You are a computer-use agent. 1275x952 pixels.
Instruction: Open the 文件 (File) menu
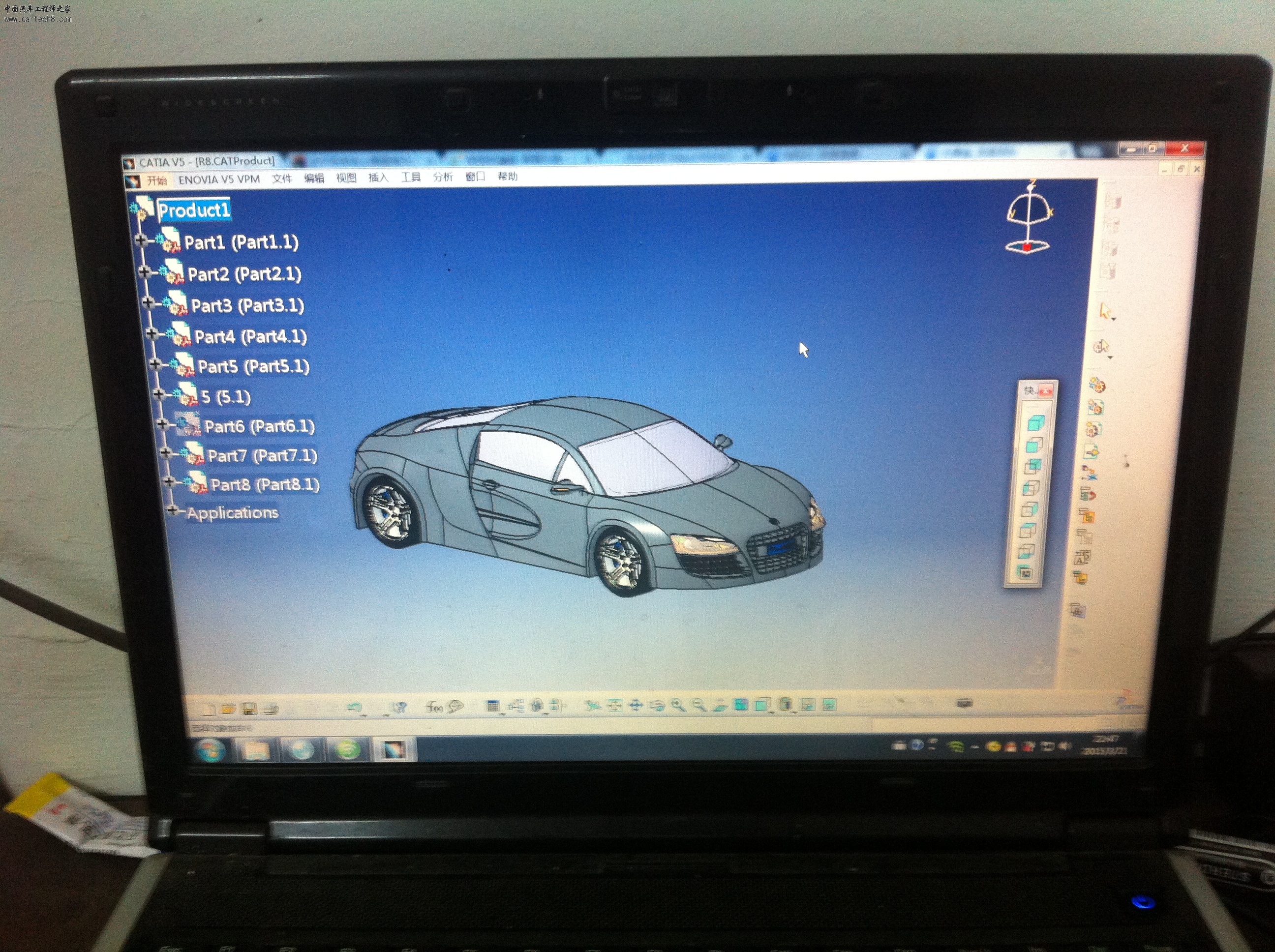[282, 178]
